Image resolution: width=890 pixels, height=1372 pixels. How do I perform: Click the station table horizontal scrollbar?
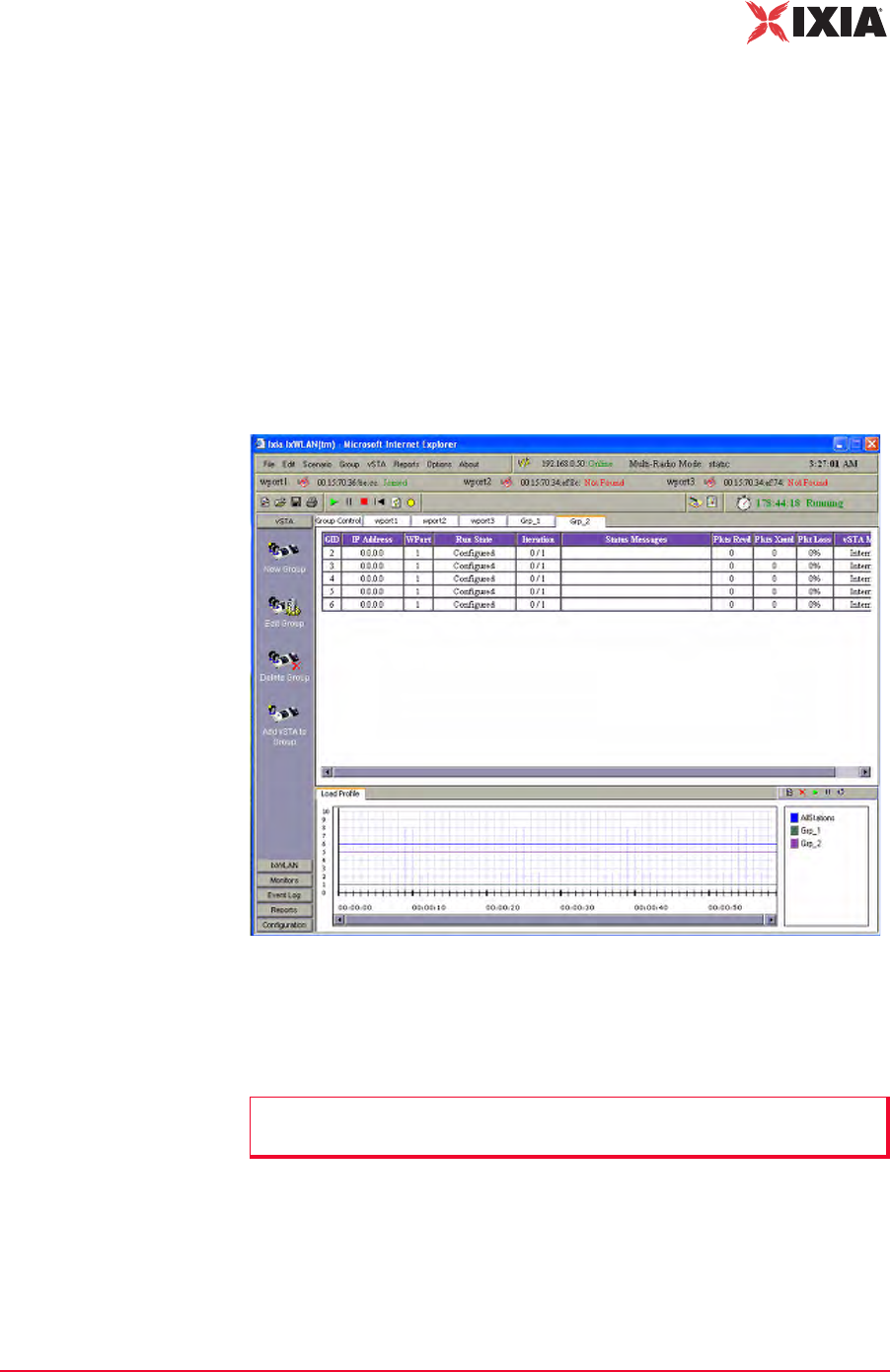pyautogui.click(x=596, y=773)
